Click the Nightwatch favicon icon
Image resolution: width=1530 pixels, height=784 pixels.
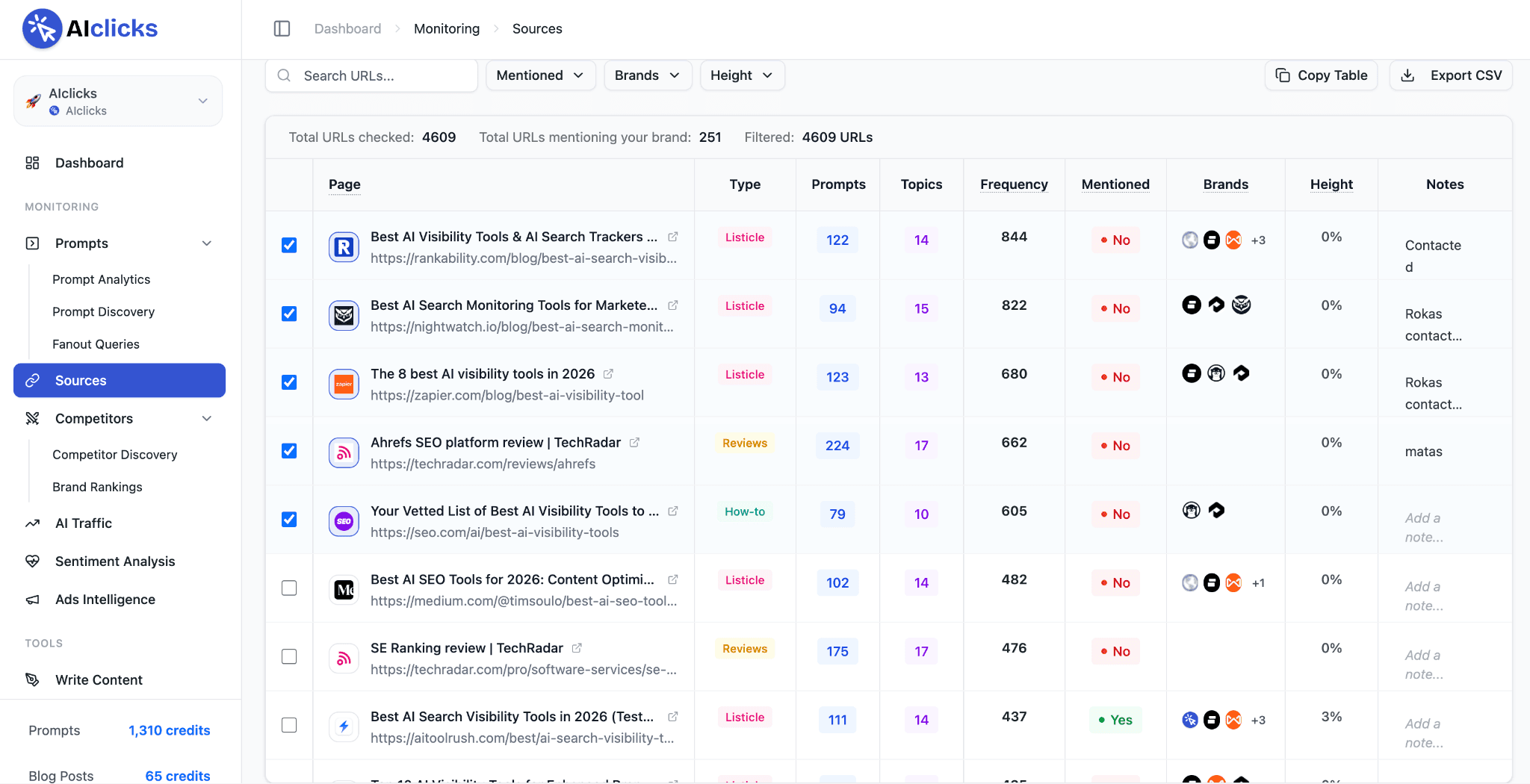click(x=344, y=316)
